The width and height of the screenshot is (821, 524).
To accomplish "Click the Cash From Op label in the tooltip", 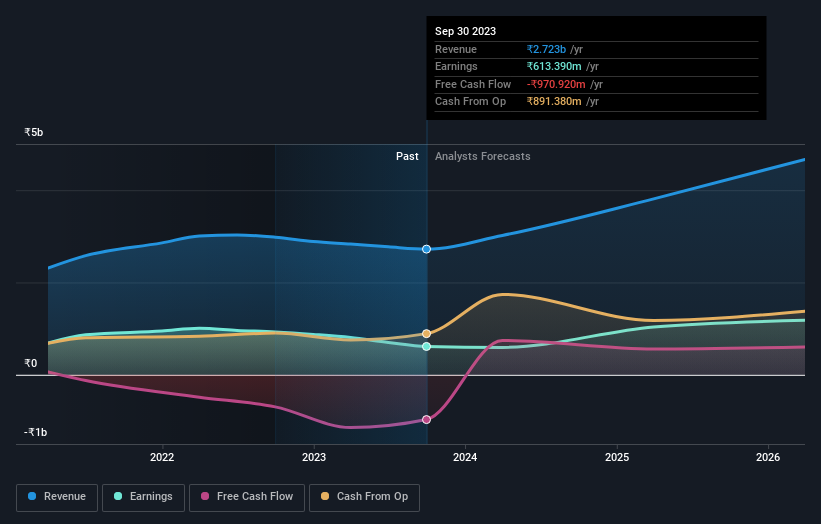I will (x=470, y=102).
